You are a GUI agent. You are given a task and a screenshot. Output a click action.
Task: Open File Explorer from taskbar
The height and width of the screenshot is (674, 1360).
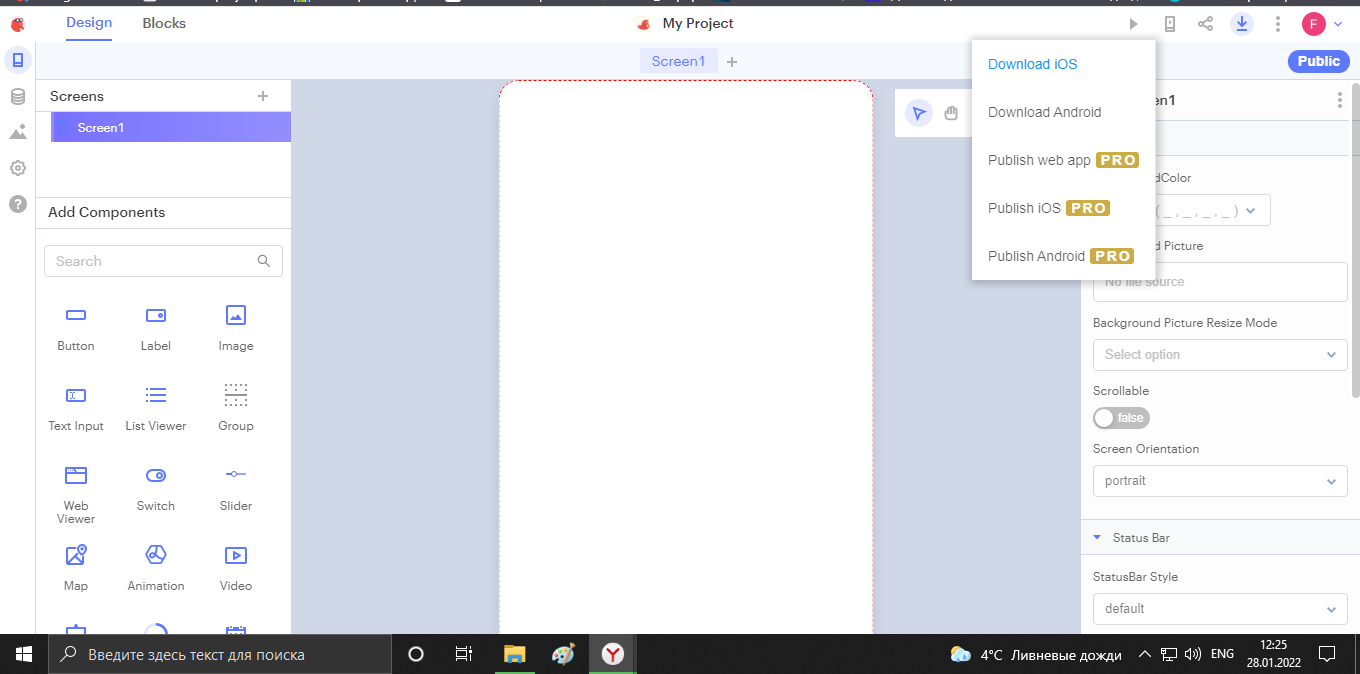click(514, 655)
